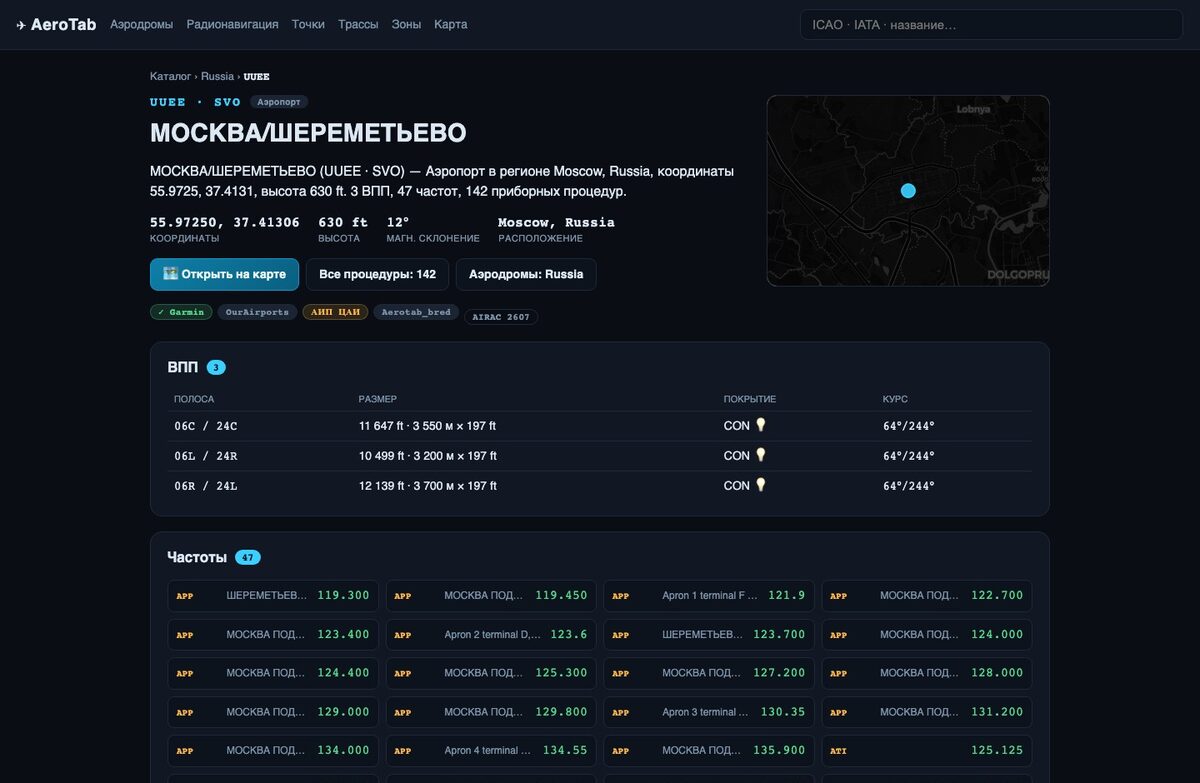Select the 123.700 ШЕРЕМЕТЬЕВО frequency card
Screen dimensions: 1200x783
click(709, 634)
